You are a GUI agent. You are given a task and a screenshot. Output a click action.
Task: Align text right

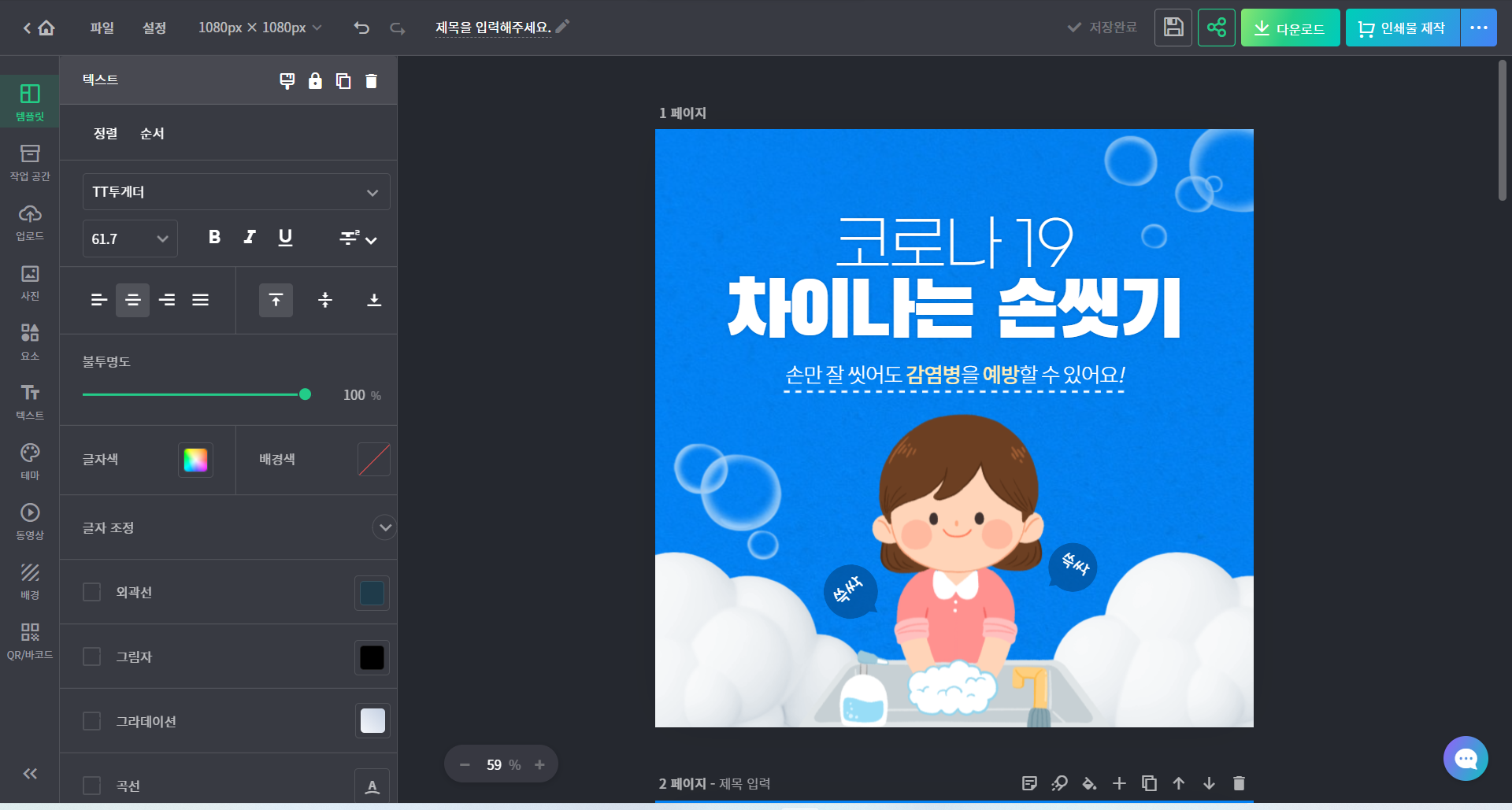click(x=167, y=300)
